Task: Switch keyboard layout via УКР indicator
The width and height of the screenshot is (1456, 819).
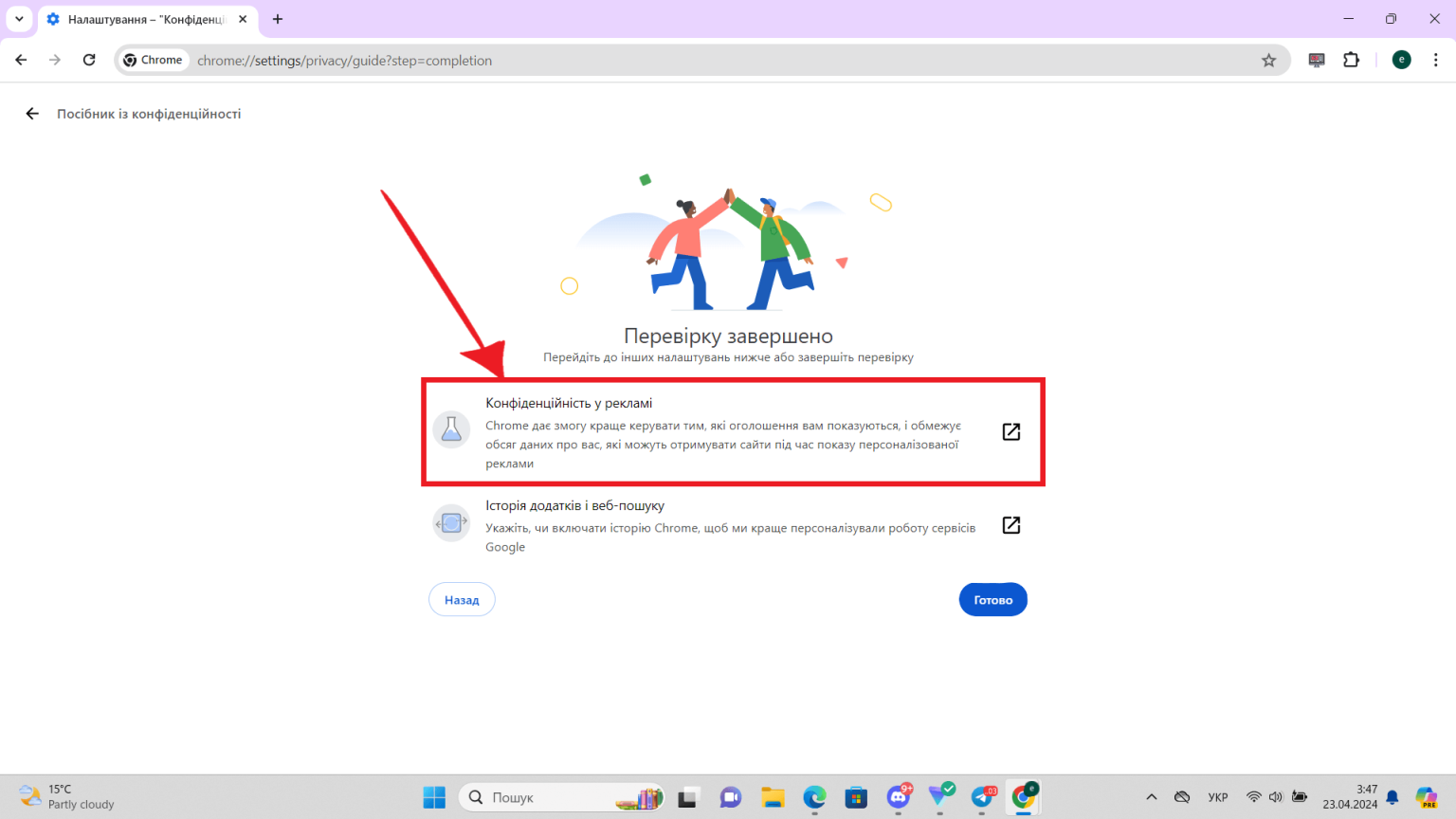Action: 1217,796
